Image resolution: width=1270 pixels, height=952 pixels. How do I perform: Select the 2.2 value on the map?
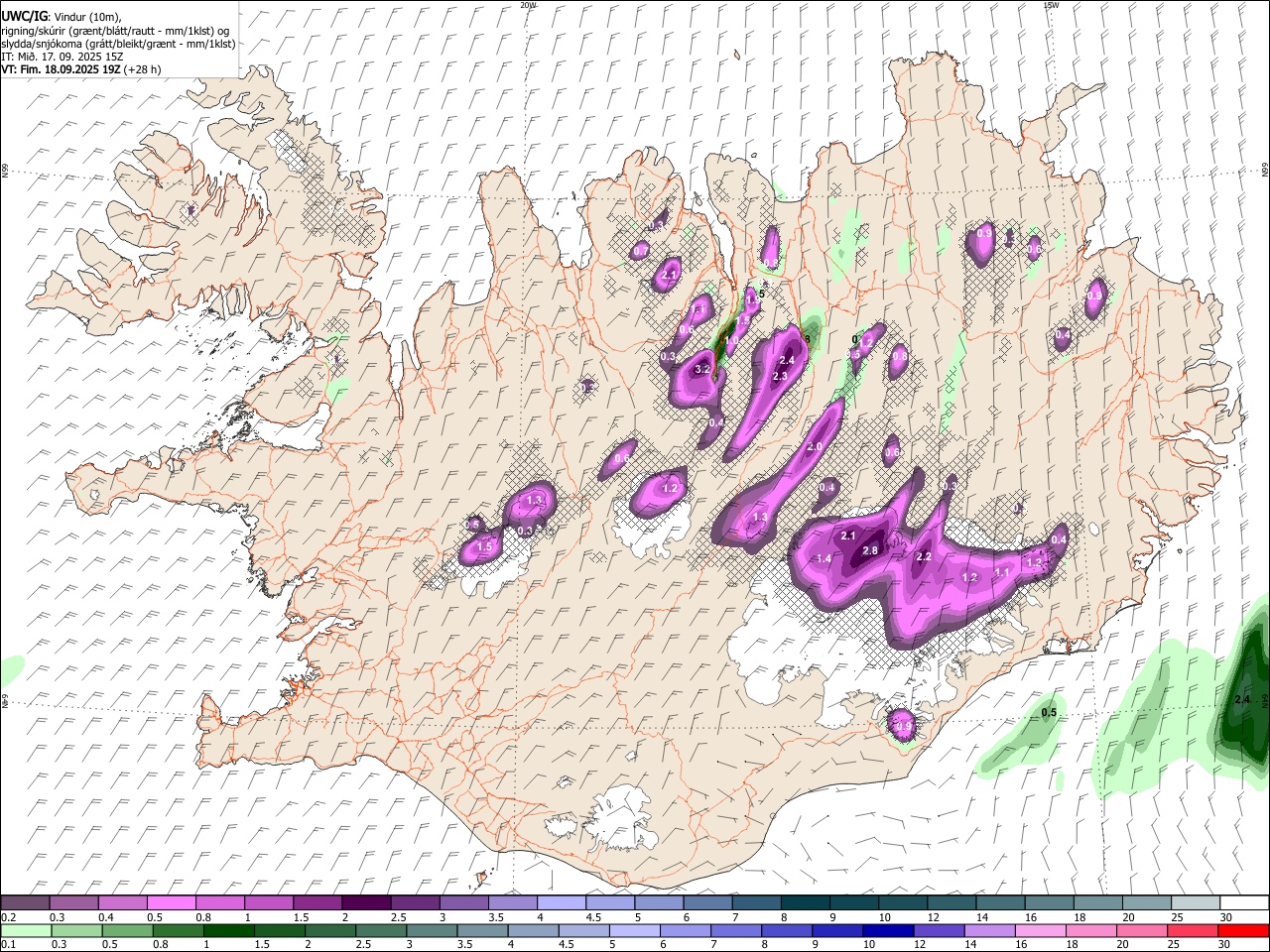(x=924, y=557)
